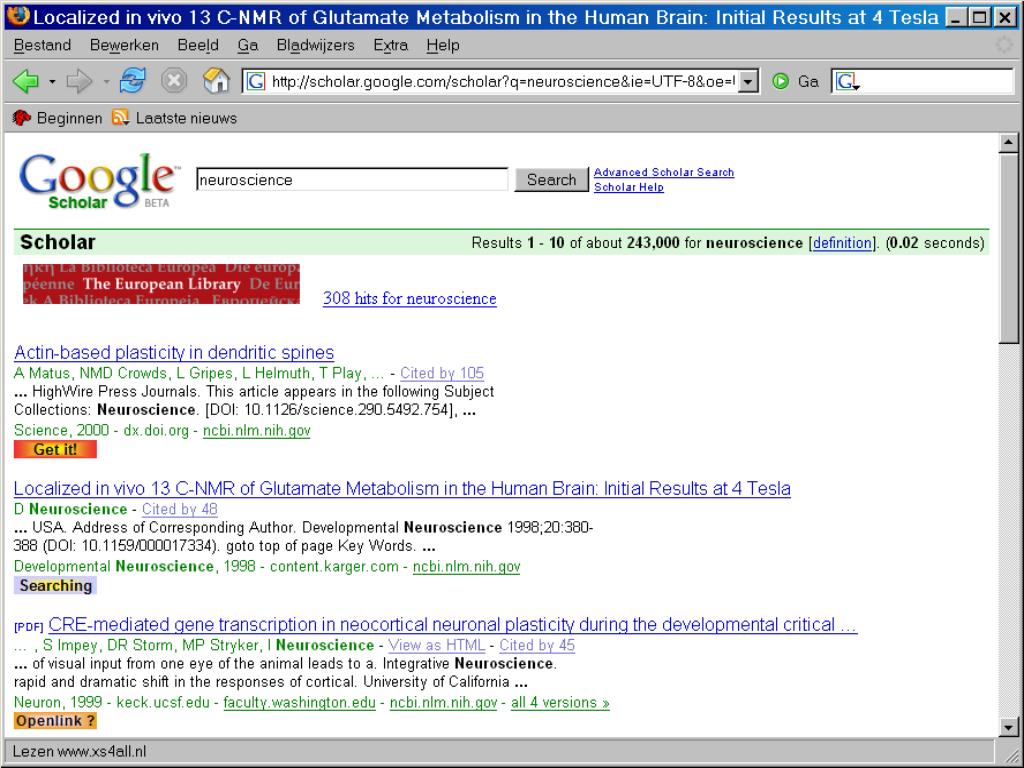Click the Beginnen bookmark

(57, 118)
